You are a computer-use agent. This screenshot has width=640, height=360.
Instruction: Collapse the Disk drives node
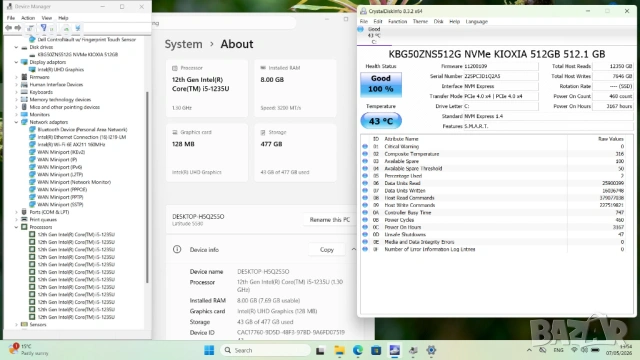(x=16, y=47)
